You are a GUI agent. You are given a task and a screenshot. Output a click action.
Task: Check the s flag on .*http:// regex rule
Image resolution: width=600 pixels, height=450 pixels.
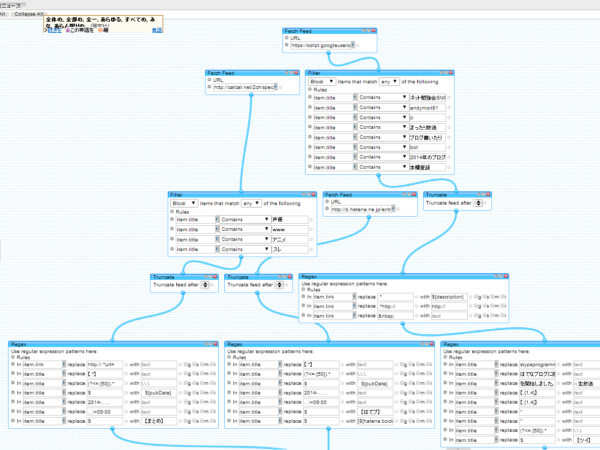click(x=484, y=306)
